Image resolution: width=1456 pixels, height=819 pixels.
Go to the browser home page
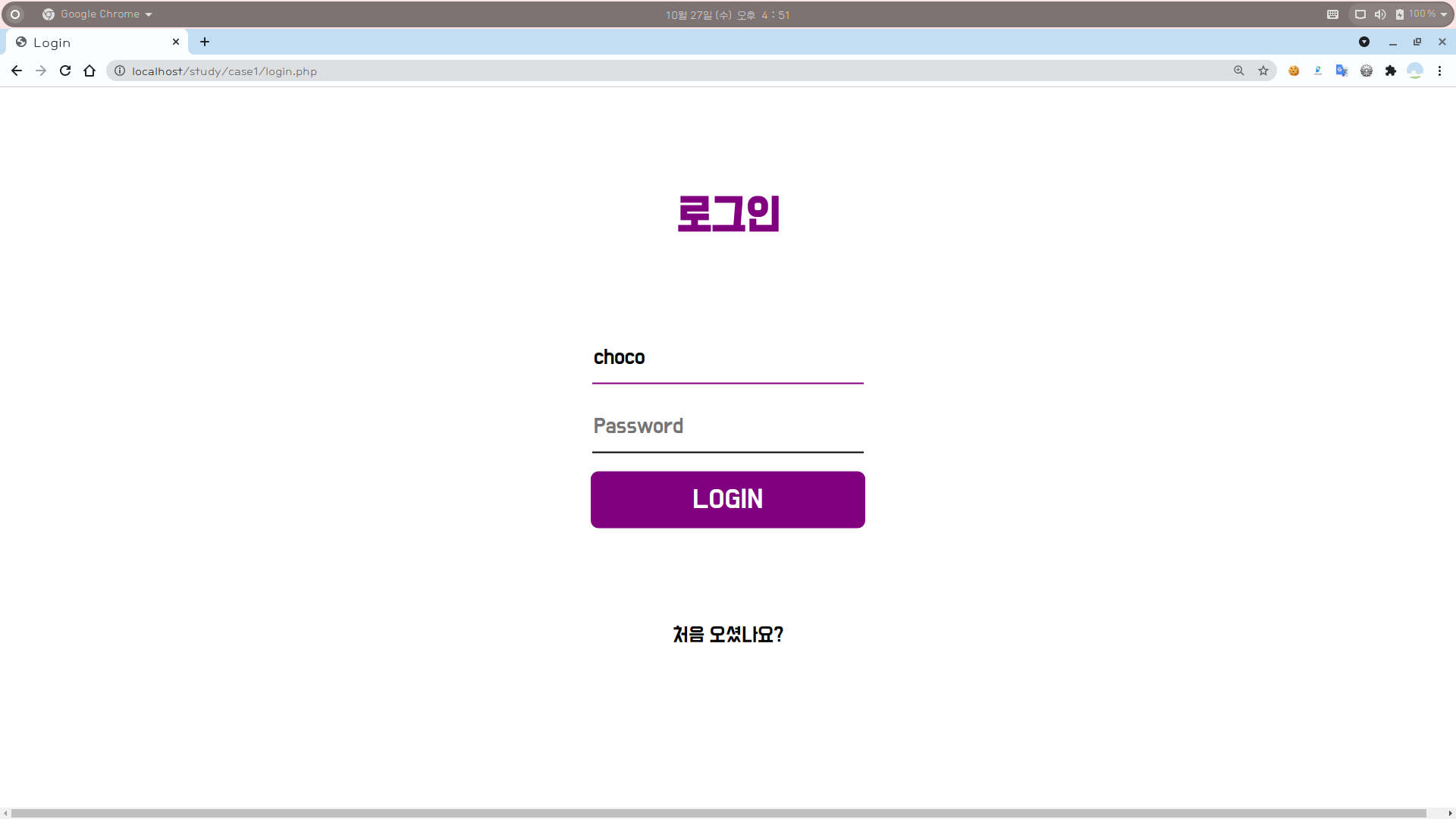tap(89, 71)
